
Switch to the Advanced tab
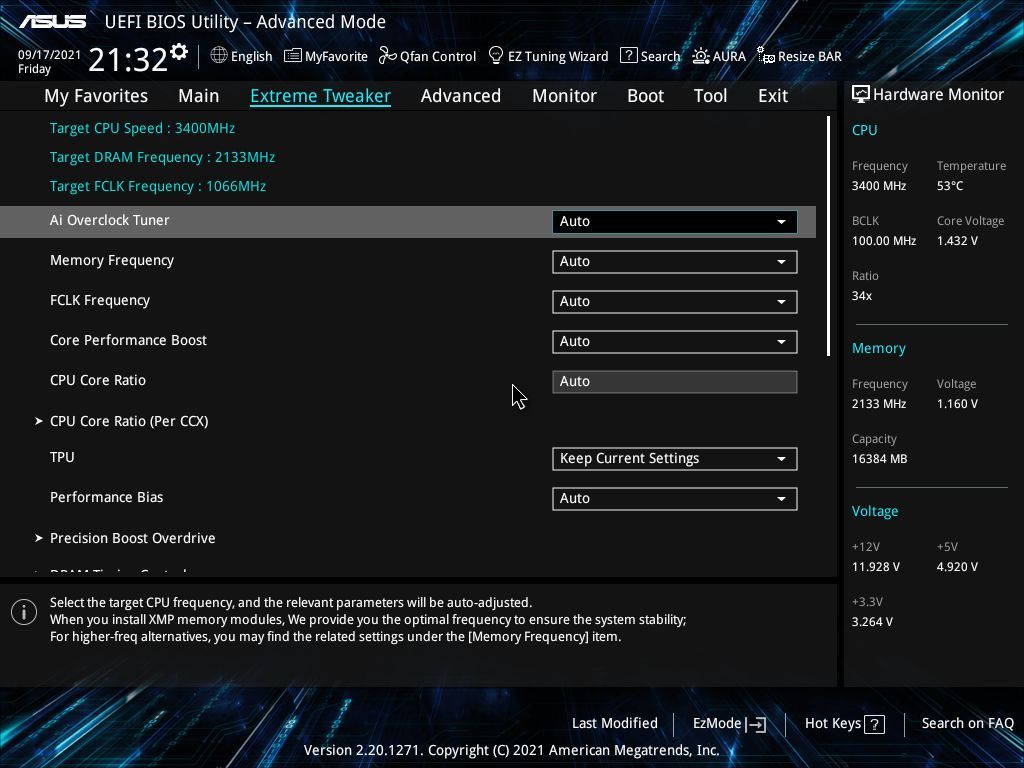(461, 96)
